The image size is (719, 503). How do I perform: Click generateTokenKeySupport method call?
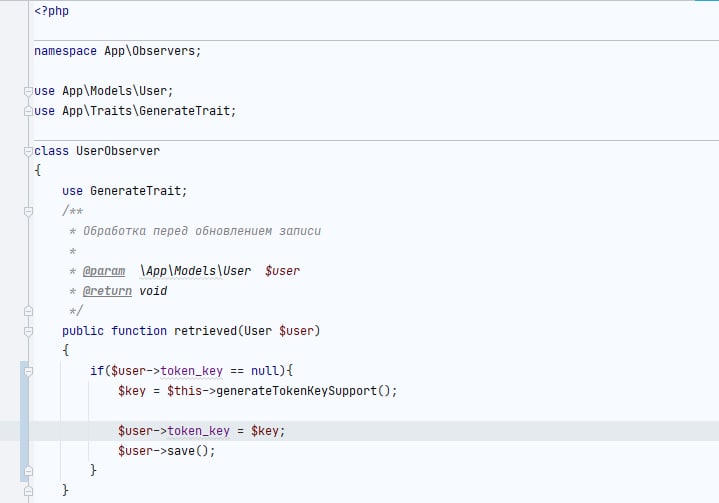[297, 391]
